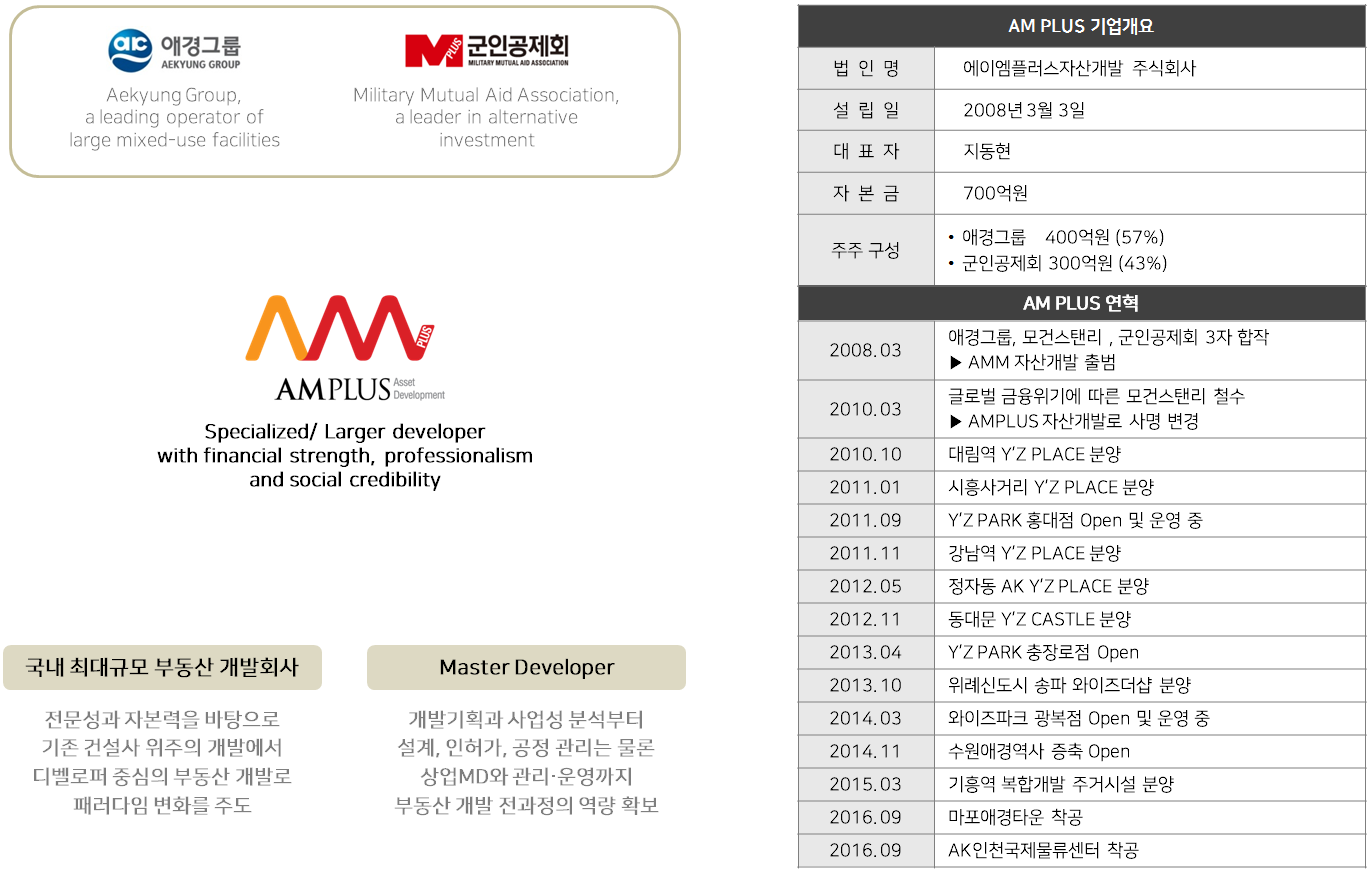Click '기흥역 복합개발 주거시설 분양' entry
1367x869 pixels.
point(1061,784)
